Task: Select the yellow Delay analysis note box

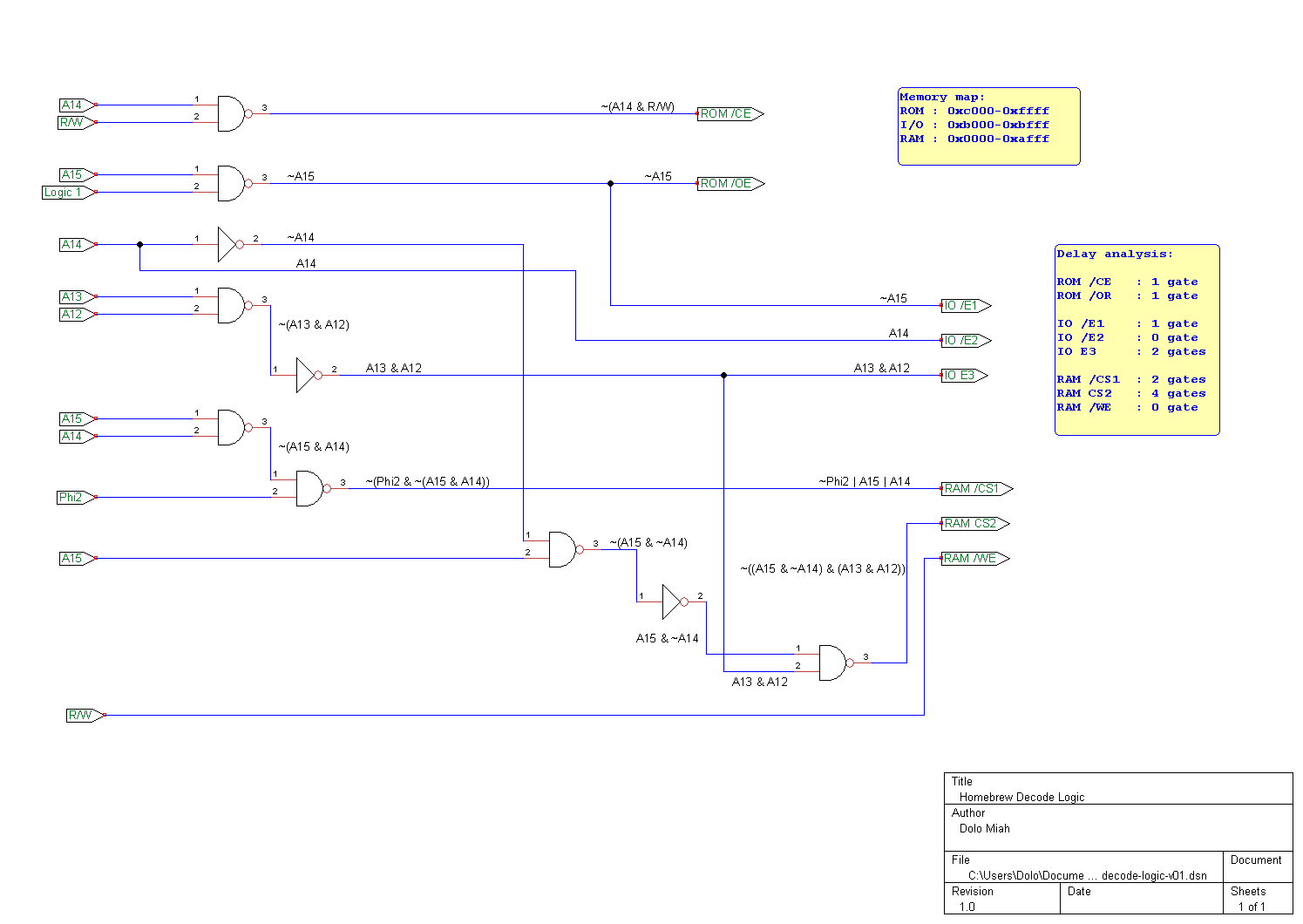Action: click(x=1136, y=339)
